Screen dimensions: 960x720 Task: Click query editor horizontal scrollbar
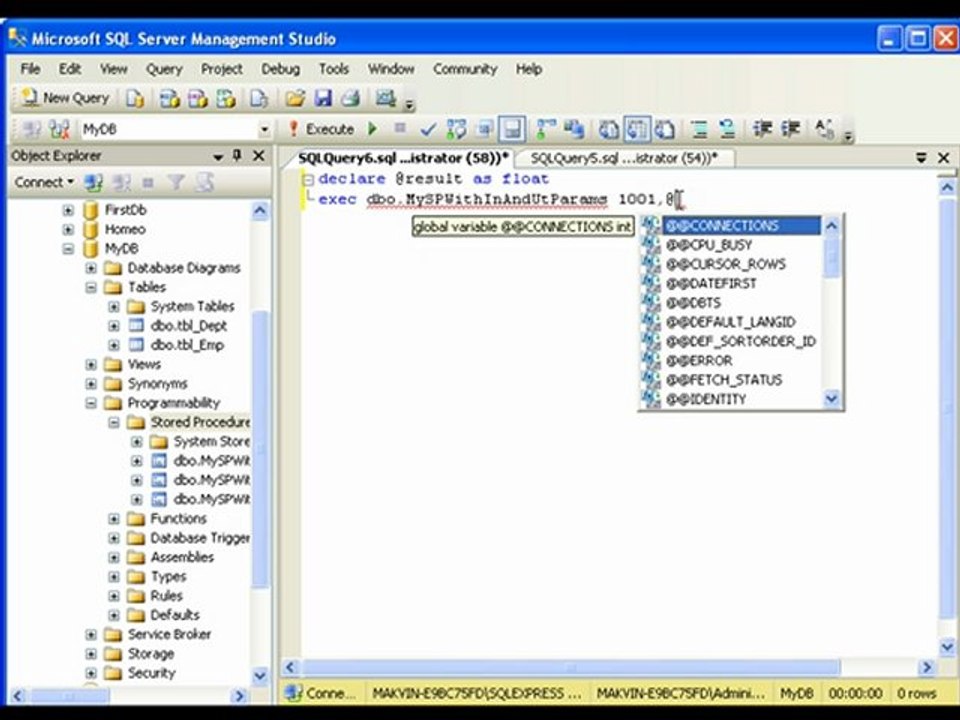point(570,667)
